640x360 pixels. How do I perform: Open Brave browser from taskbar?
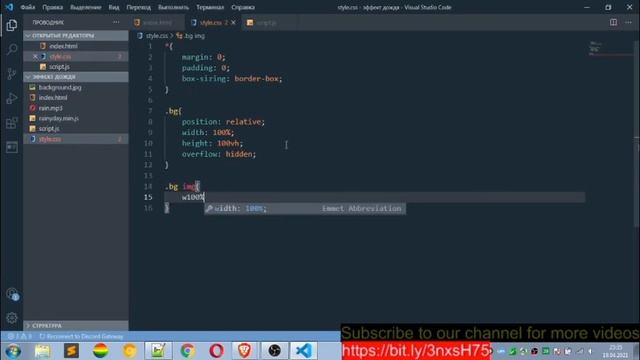click(x=245, y=351)
